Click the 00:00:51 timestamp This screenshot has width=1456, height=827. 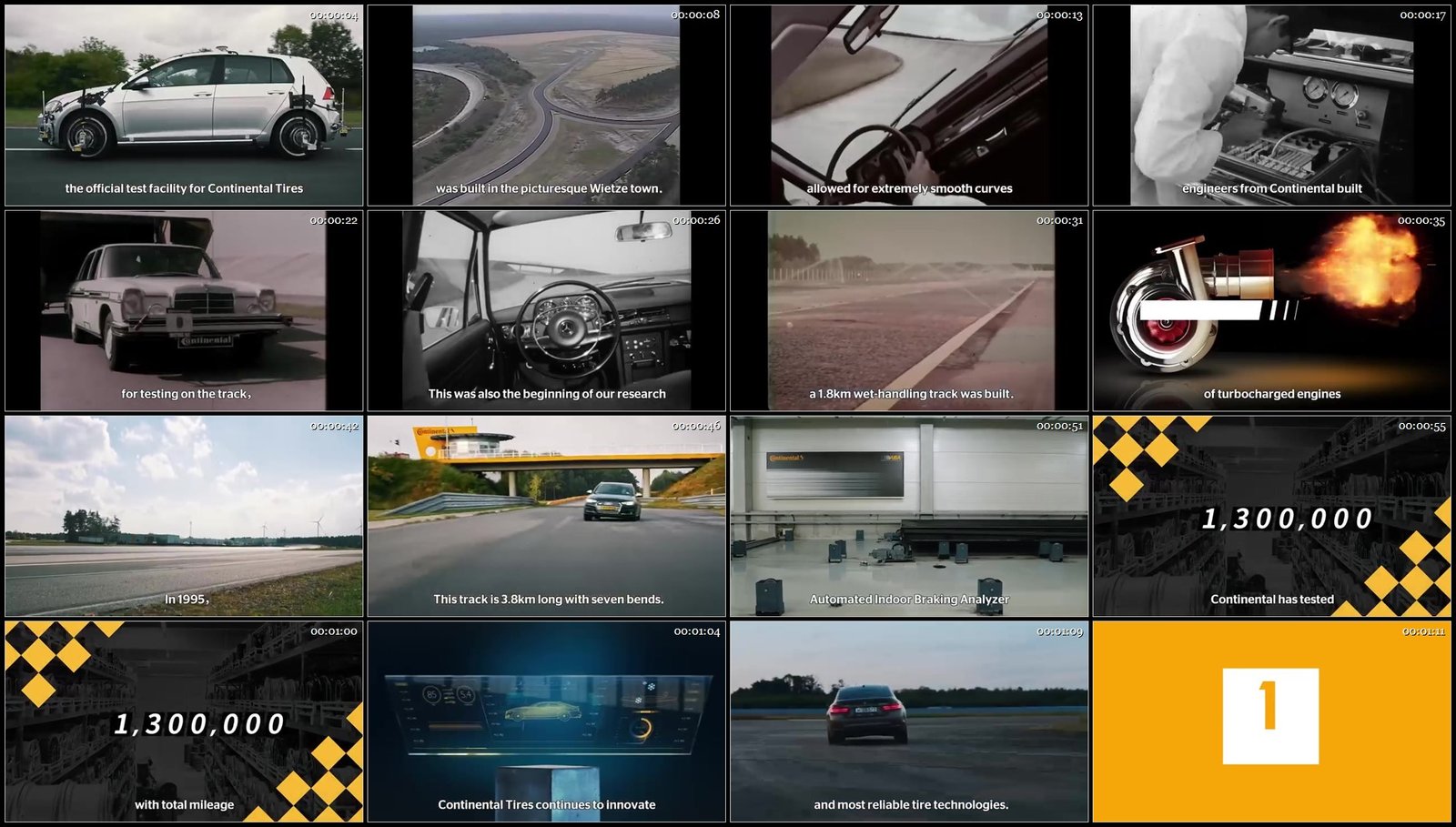pyautogui.click(x=1059, y=427)
